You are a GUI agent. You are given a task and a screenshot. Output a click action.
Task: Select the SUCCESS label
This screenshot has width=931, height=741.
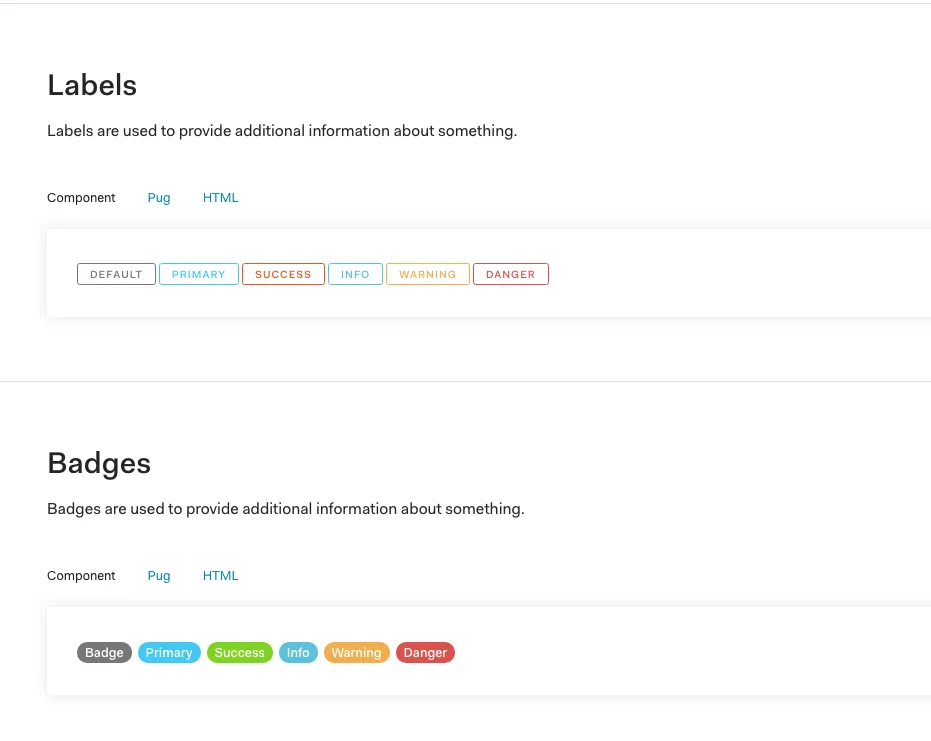[x=283, y=273]
